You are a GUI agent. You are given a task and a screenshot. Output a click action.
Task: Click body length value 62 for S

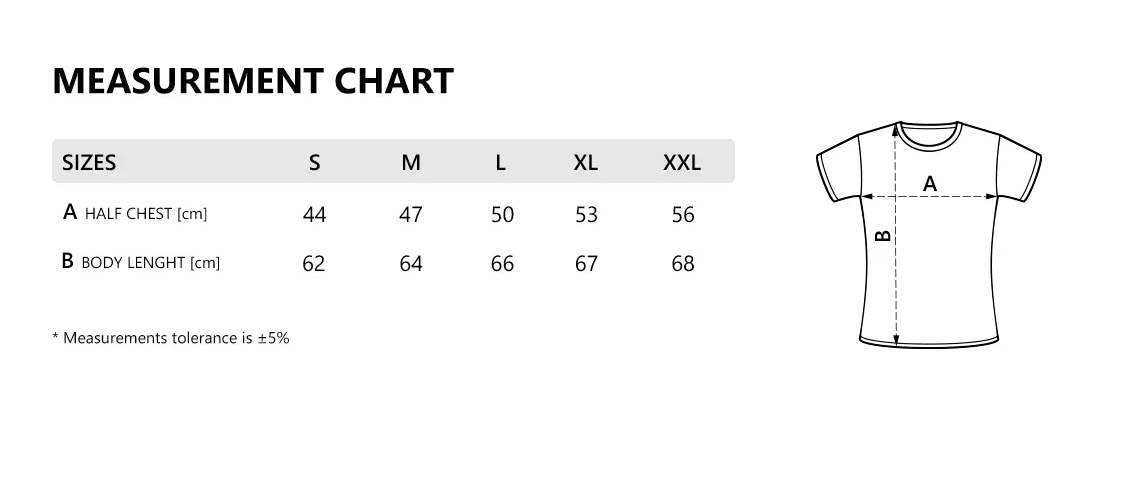[x=314, y=263]
